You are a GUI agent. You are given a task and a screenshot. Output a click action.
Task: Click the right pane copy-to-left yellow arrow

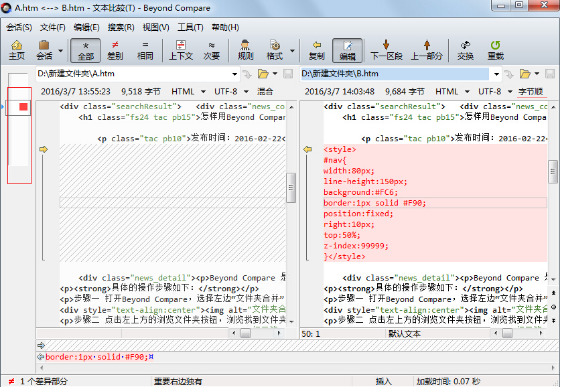308,149
